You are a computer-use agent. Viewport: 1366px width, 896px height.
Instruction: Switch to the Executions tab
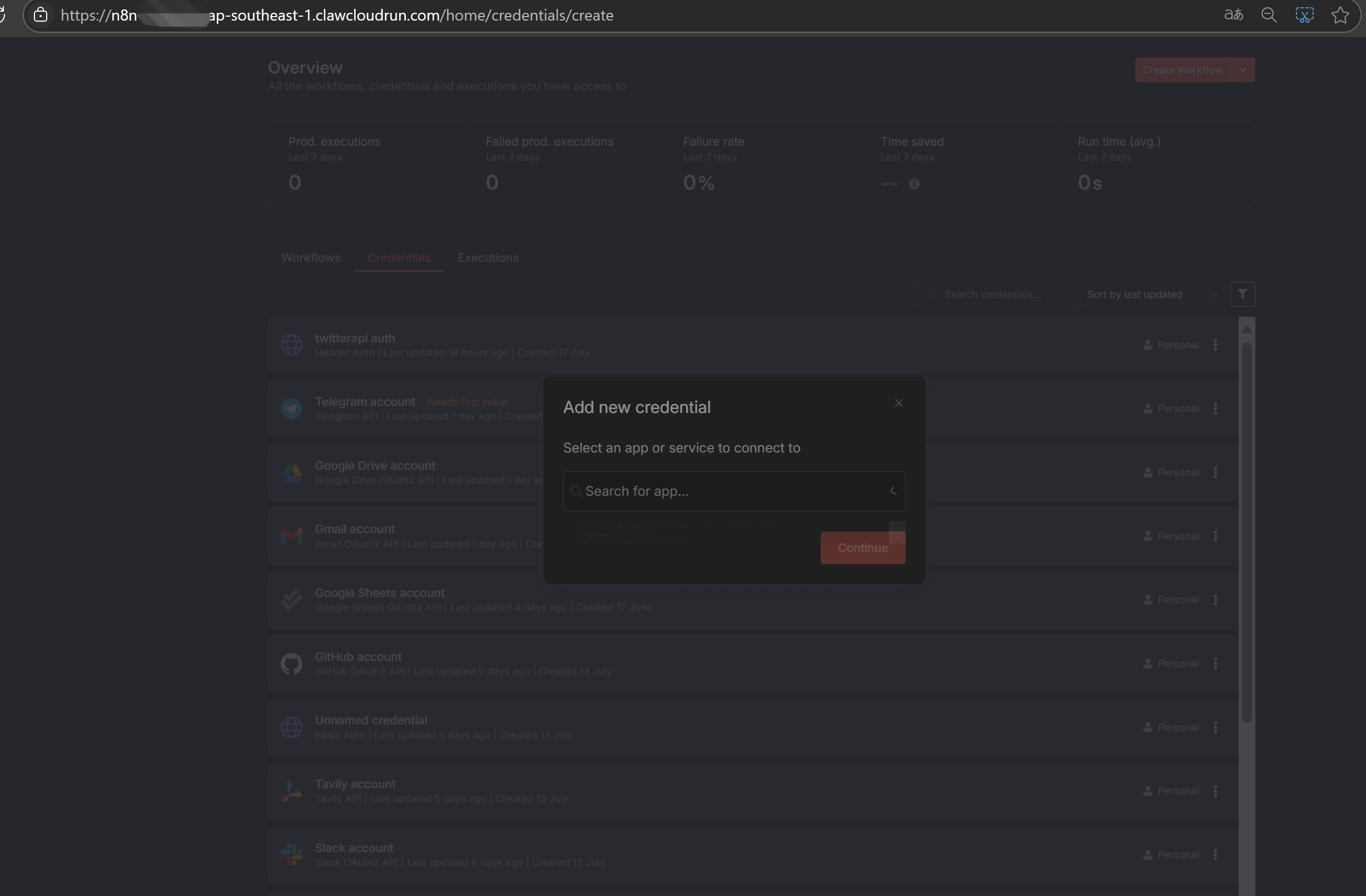tap(487, 258)
